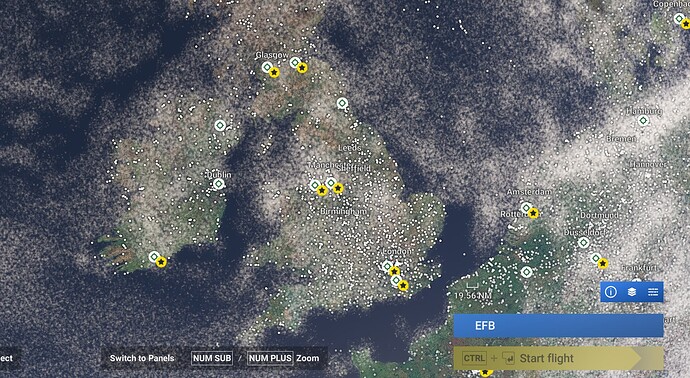This screenshot has width=690, height=378.
Task: Select the yellow star airport near Frankfurt
Action: pos(602,264)
